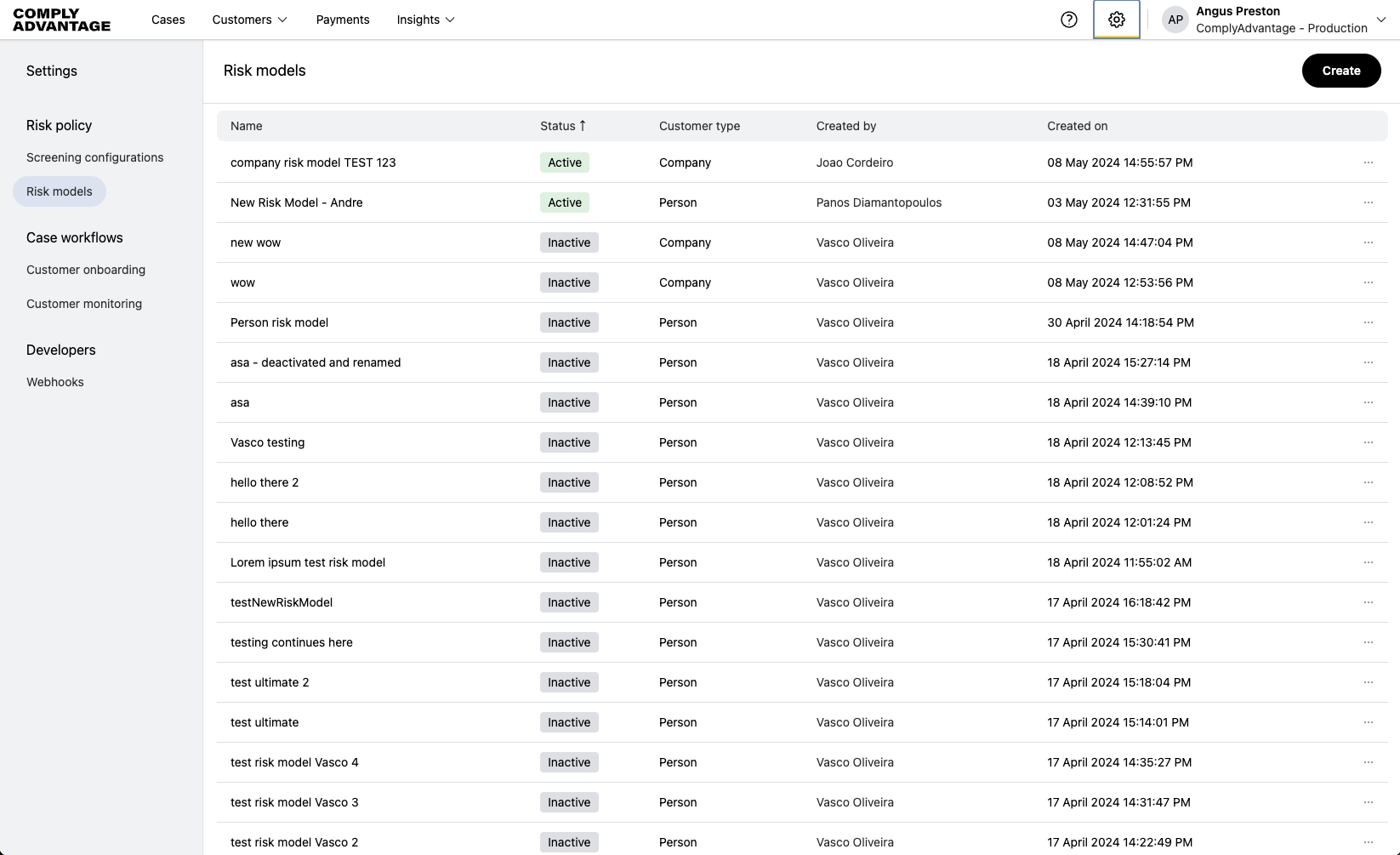The height and width of the screenshot is (855, 1400).
Task: Select the Webhooks sidebar entry
Action: point(54,381)
